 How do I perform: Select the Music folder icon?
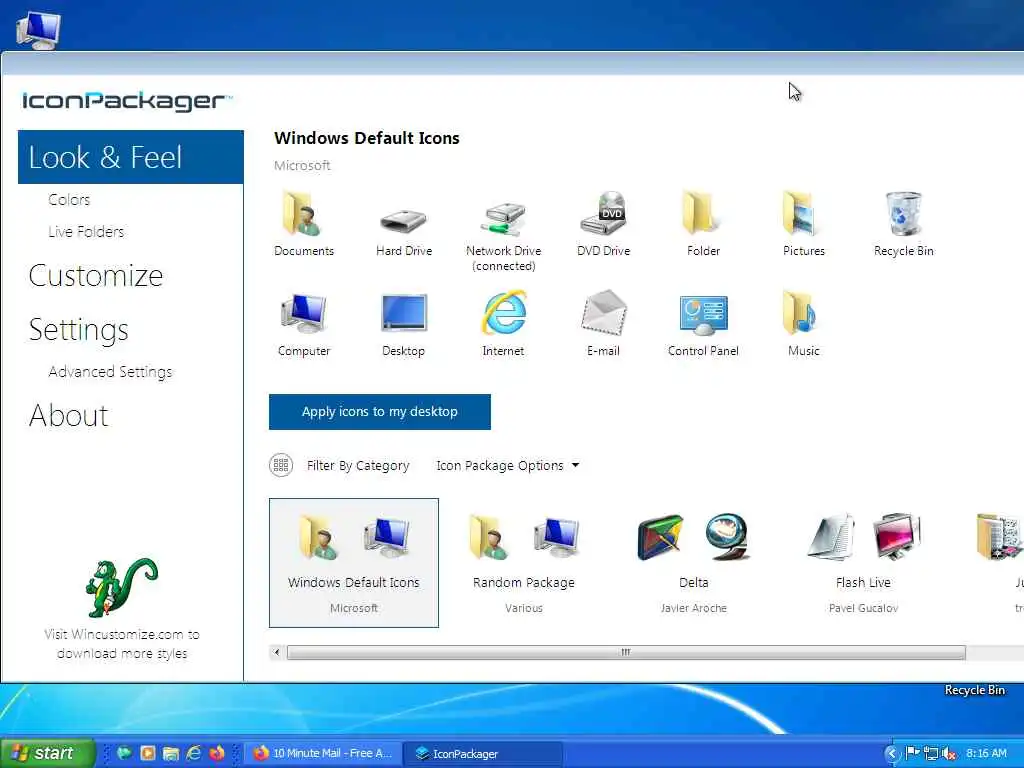802,313
